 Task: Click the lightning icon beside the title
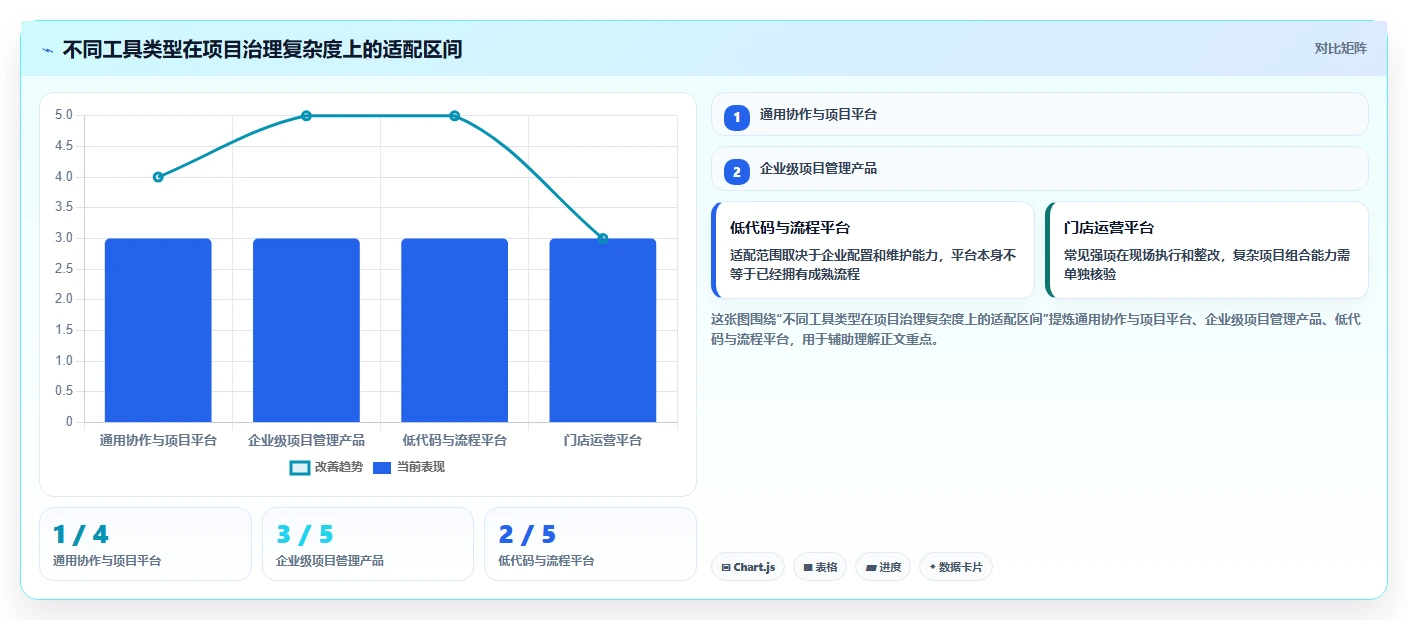tap(47, 49)
